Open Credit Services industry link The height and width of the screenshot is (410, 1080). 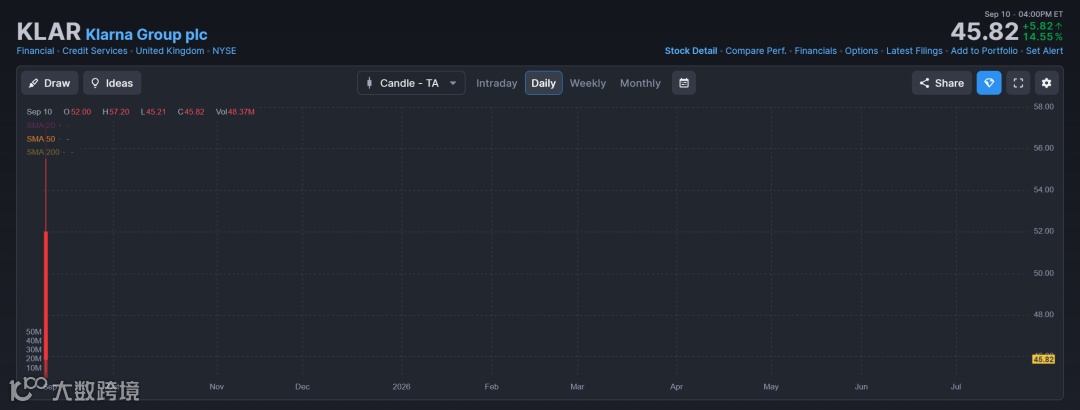pos(95,51)
